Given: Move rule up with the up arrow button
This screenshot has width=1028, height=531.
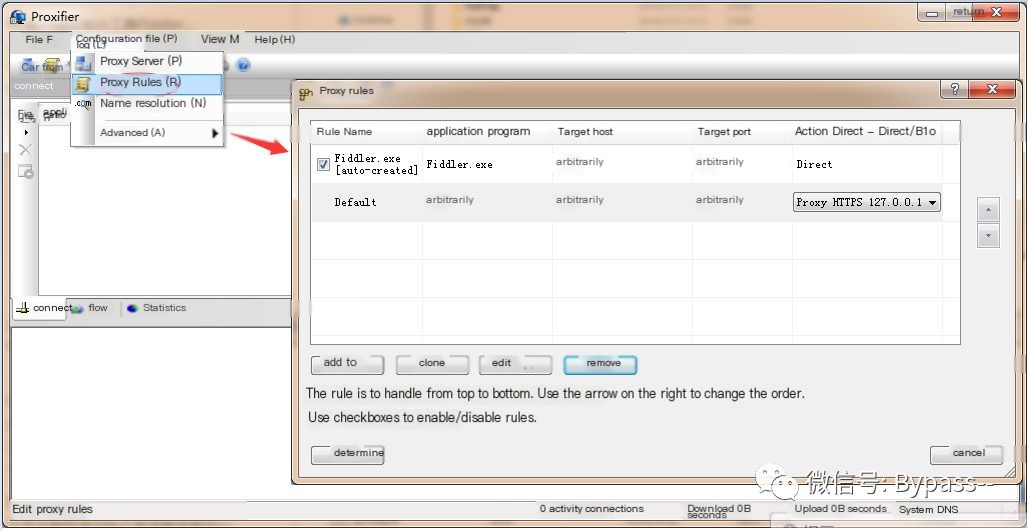Looking at the screenshot, I should [988, 210].
